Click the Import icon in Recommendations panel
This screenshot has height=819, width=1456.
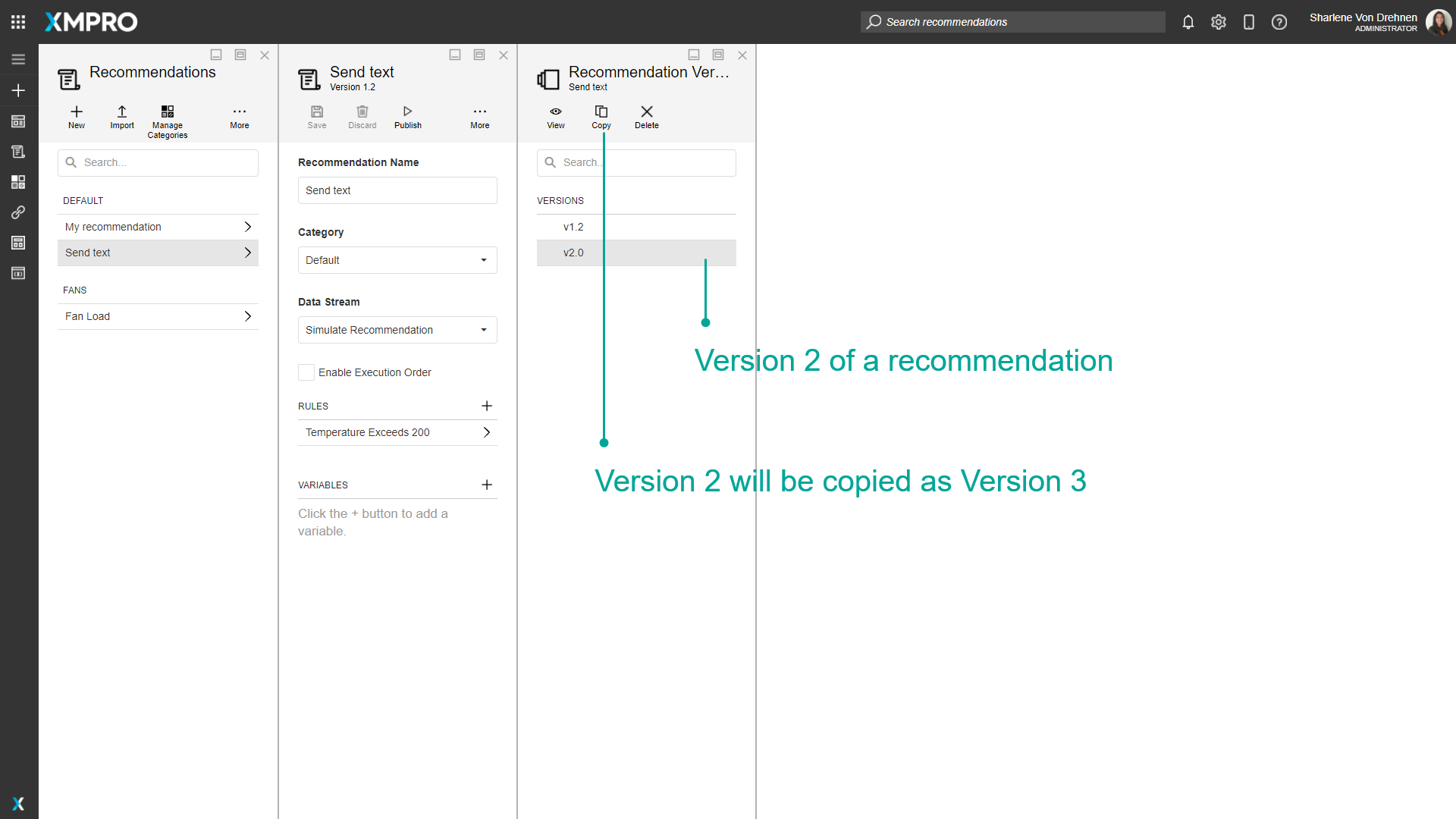[x=121, y=118]
